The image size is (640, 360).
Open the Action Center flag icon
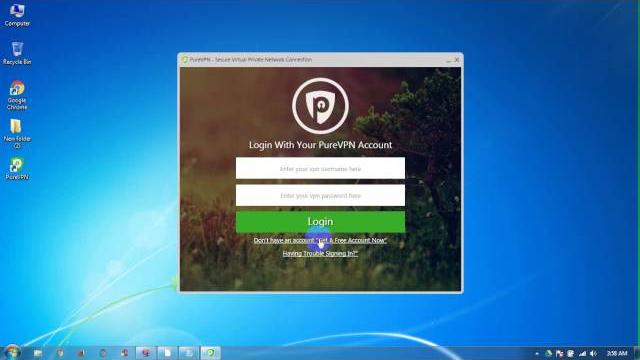[x=560, y=353]
